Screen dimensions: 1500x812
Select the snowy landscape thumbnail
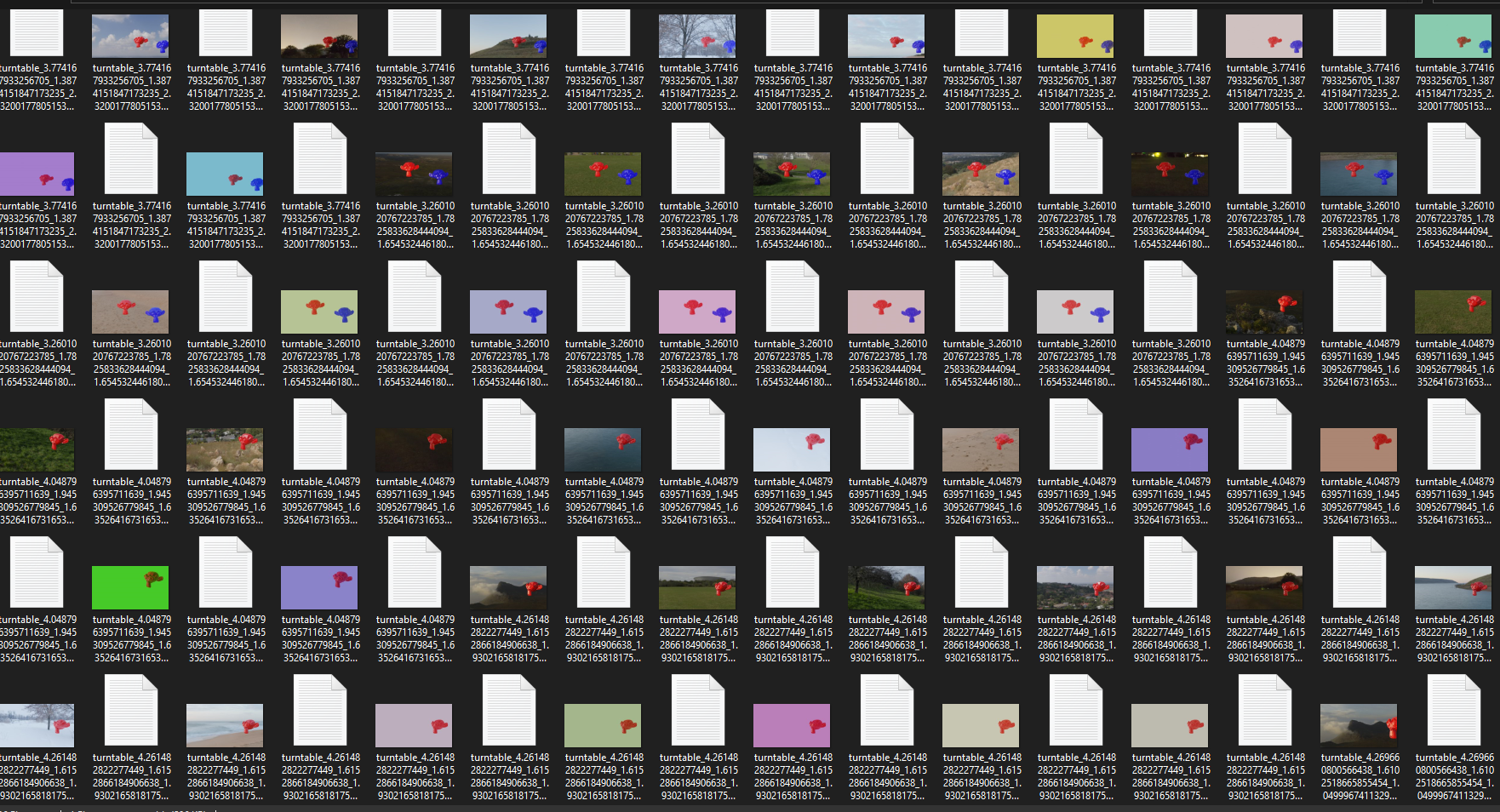pos(37,725)
